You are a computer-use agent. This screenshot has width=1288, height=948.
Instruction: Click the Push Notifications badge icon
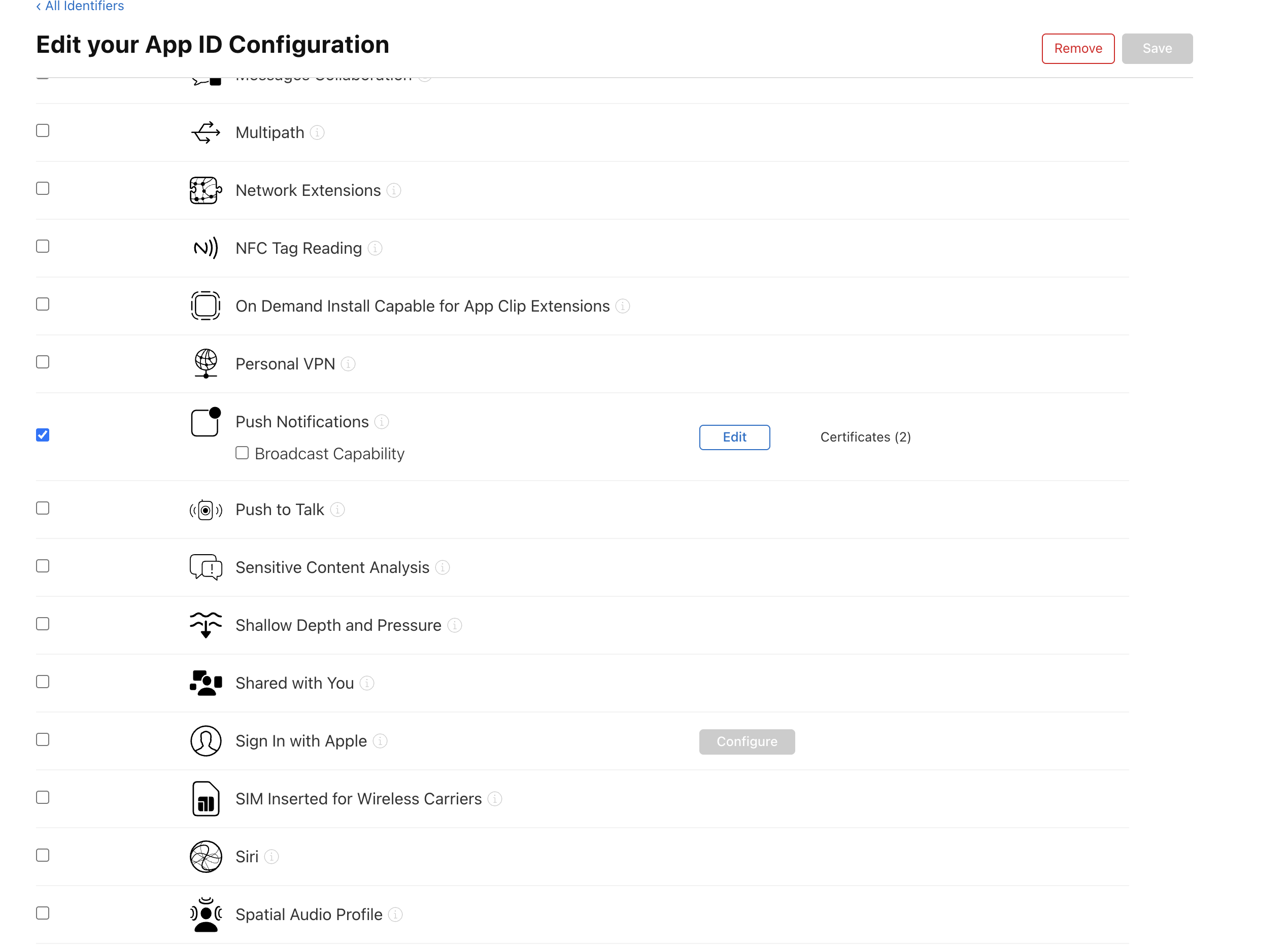click(x=206, y=422)
